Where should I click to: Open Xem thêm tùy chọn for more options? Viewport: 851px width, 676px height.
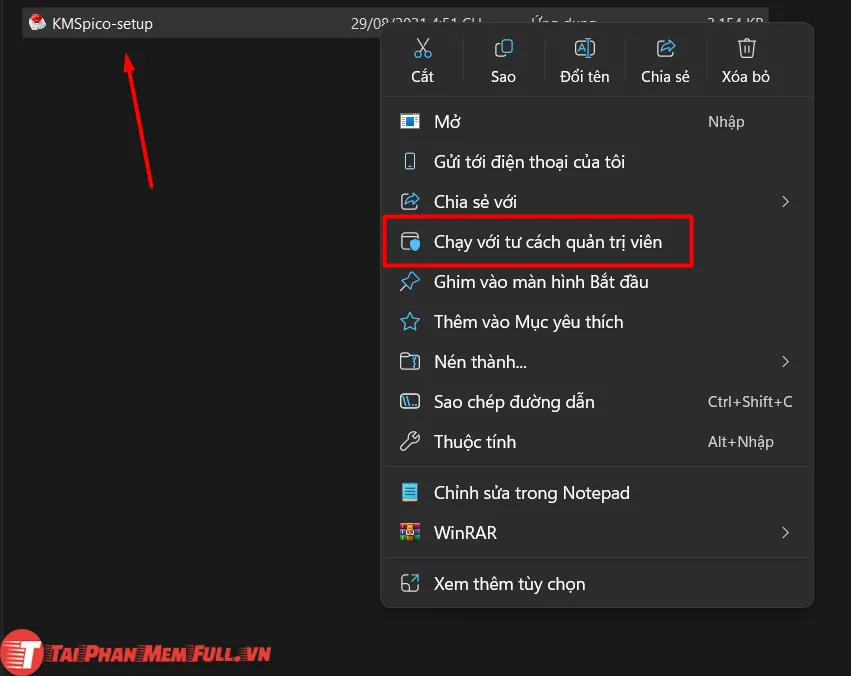pos(509,584)
